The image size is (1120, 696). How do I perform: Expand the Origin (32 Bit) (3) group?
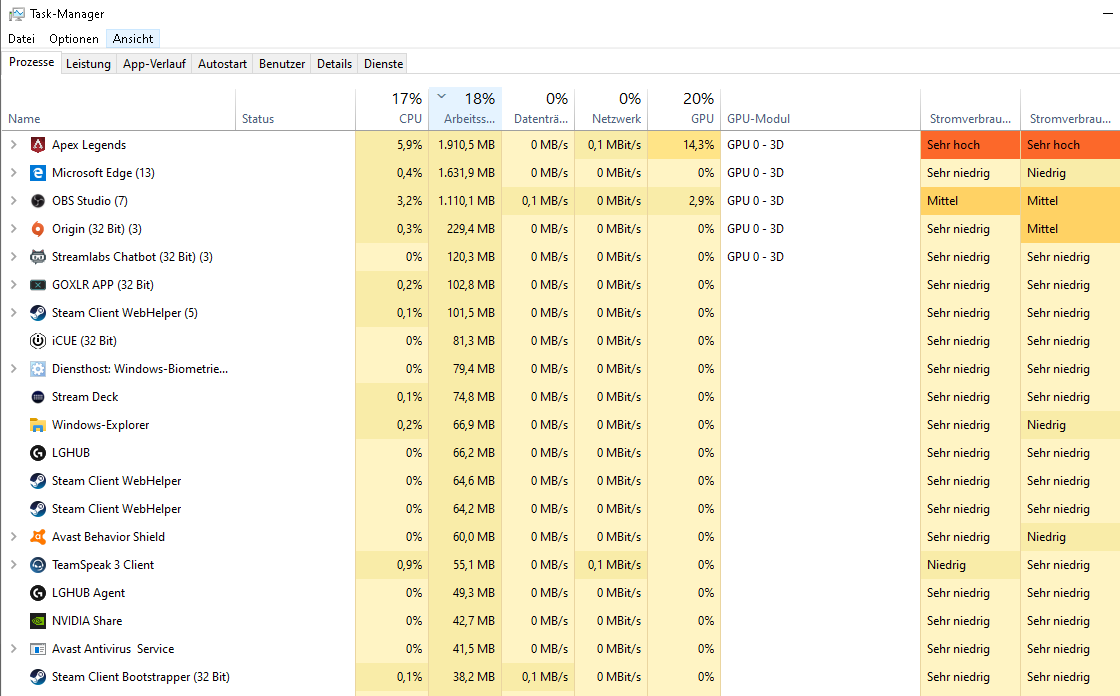point(14,229)
